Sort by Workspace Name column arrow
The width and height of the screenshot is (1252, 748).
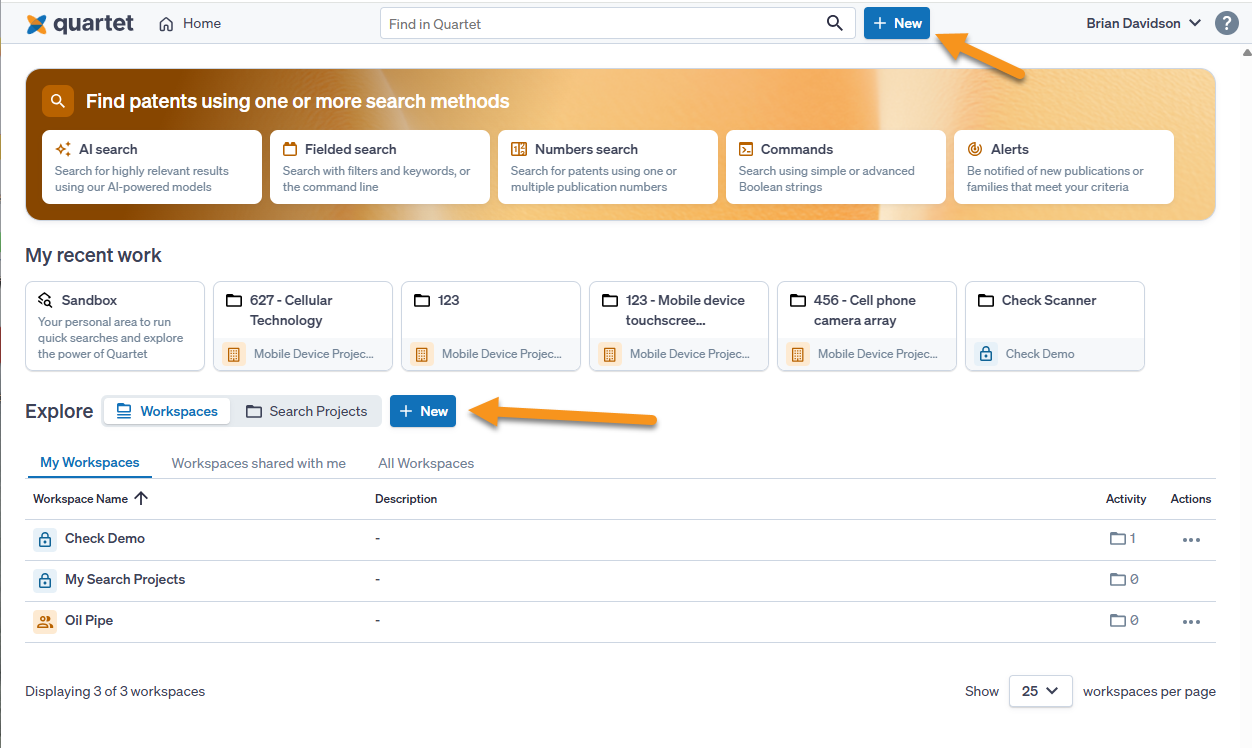[141, 498]
